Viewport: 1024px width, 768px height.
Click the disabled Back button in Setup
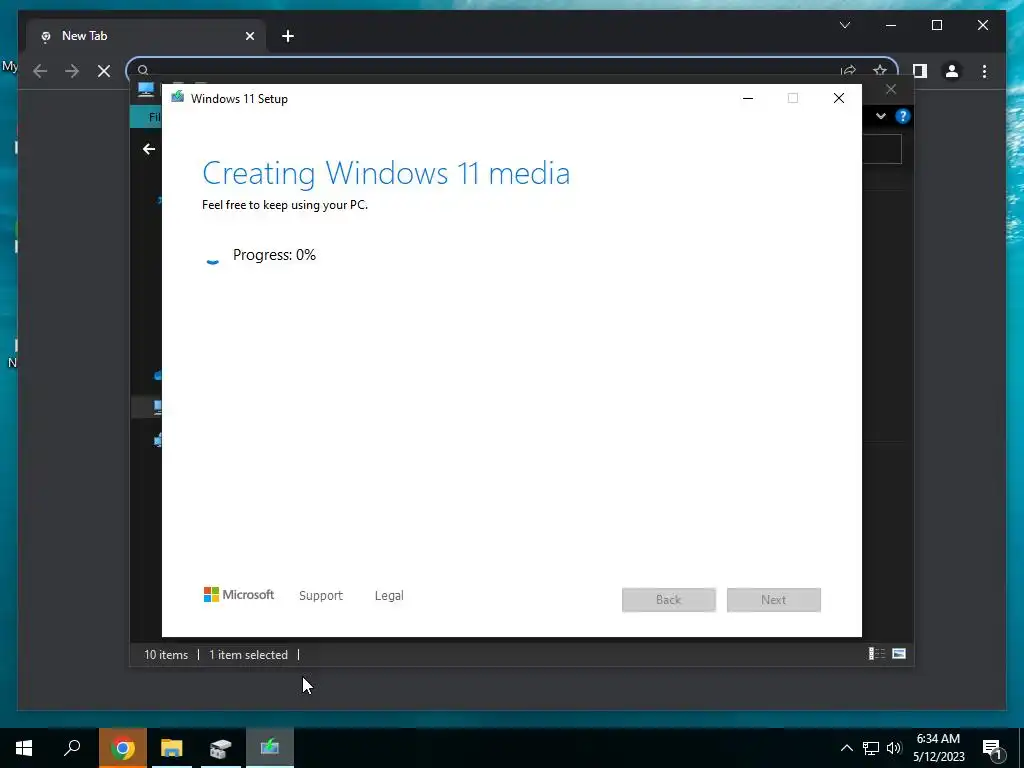point(669,600)
